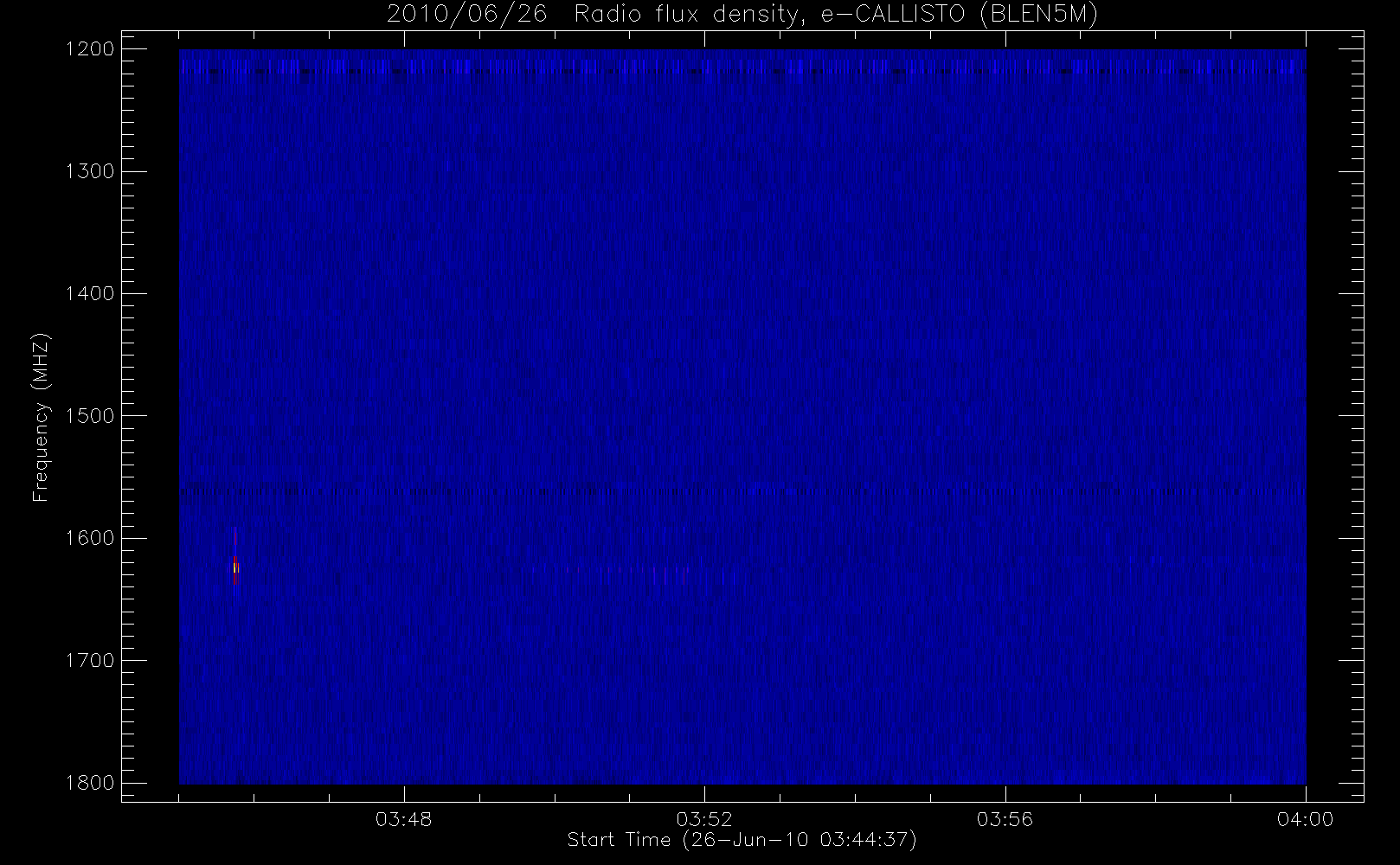This screenshot has width=1400, height=865.
Task: Click the 1600 frequency axis label
Action: [92, 538]
